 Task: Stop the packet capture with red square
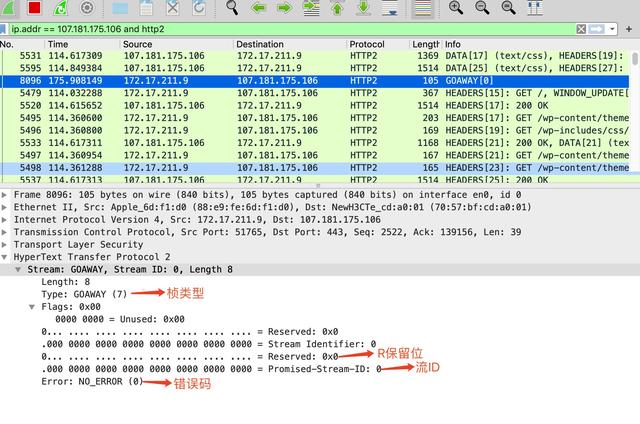coord(34,7)
